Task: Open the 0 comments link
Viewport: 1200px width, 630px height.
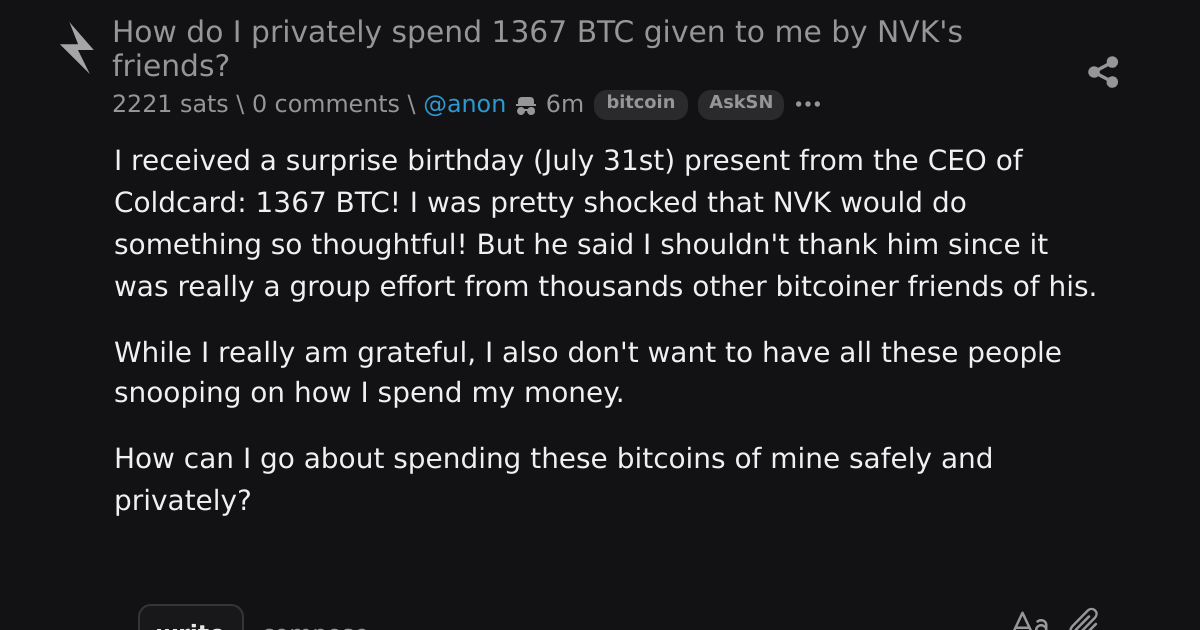Action: pos(325,104)
